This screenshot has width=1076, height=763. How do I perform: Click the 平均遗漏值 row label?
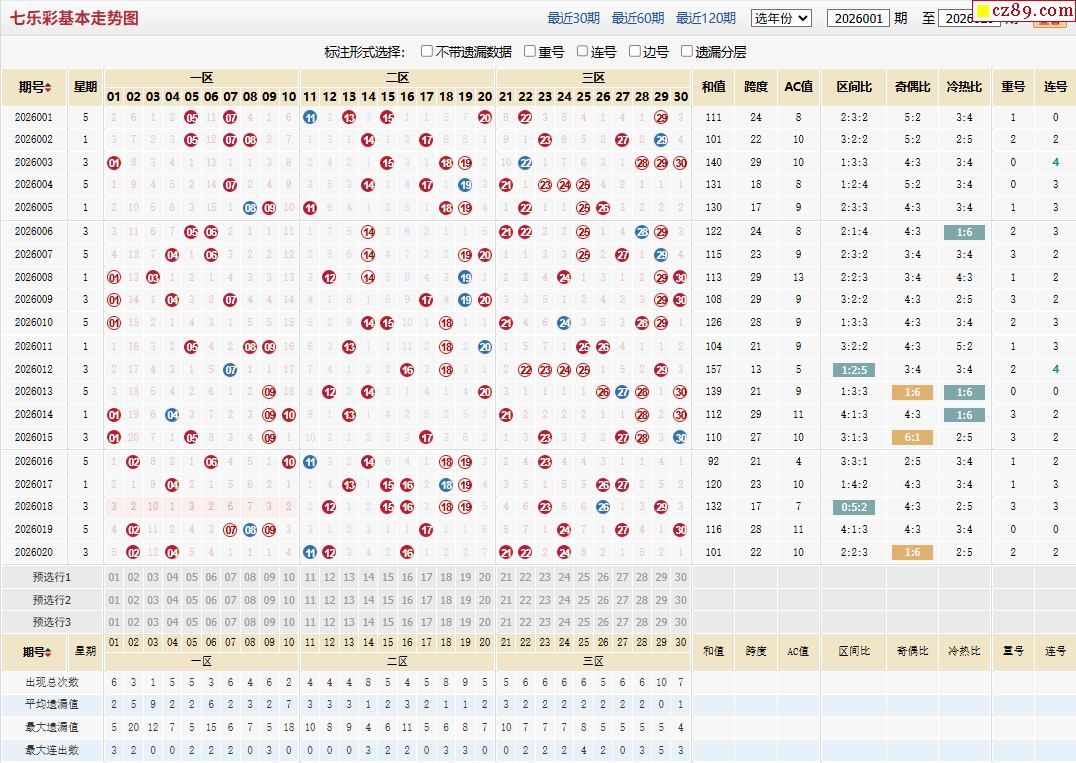click(x=51, y=704)
